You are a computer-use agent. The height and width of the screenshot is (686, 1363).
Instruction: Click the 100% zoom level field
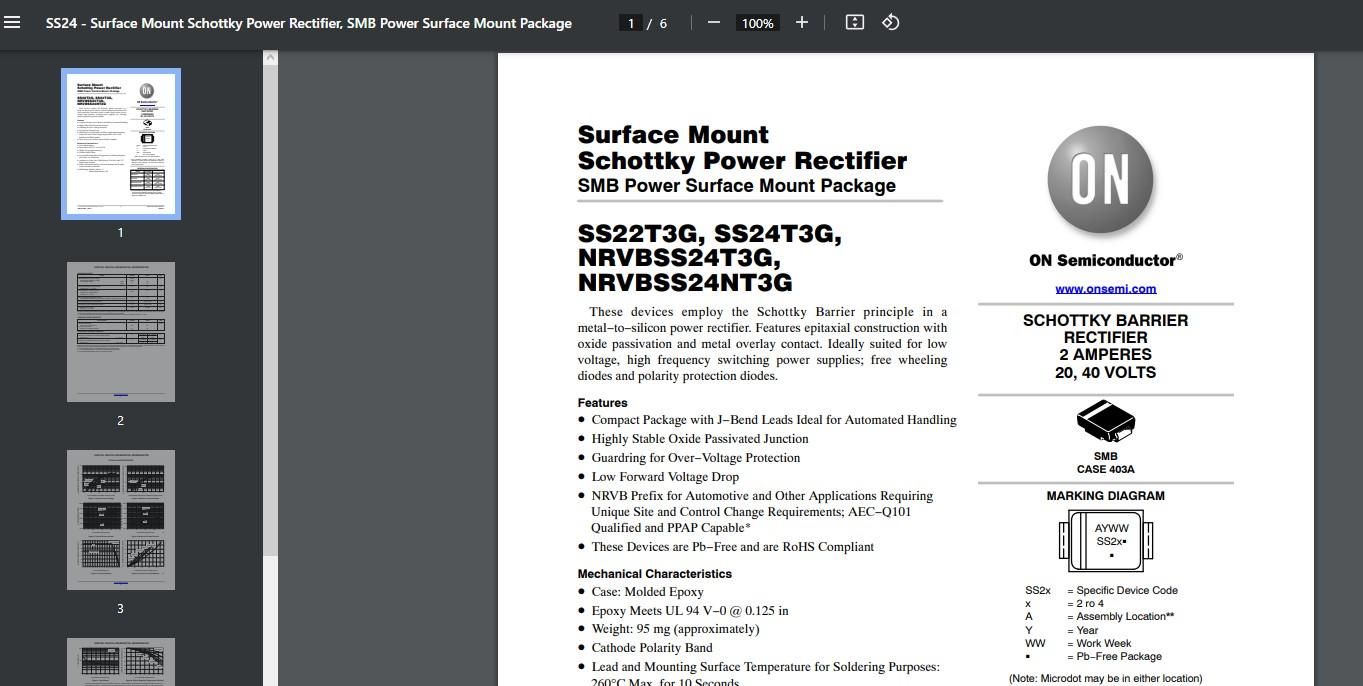tap(757, 23)
